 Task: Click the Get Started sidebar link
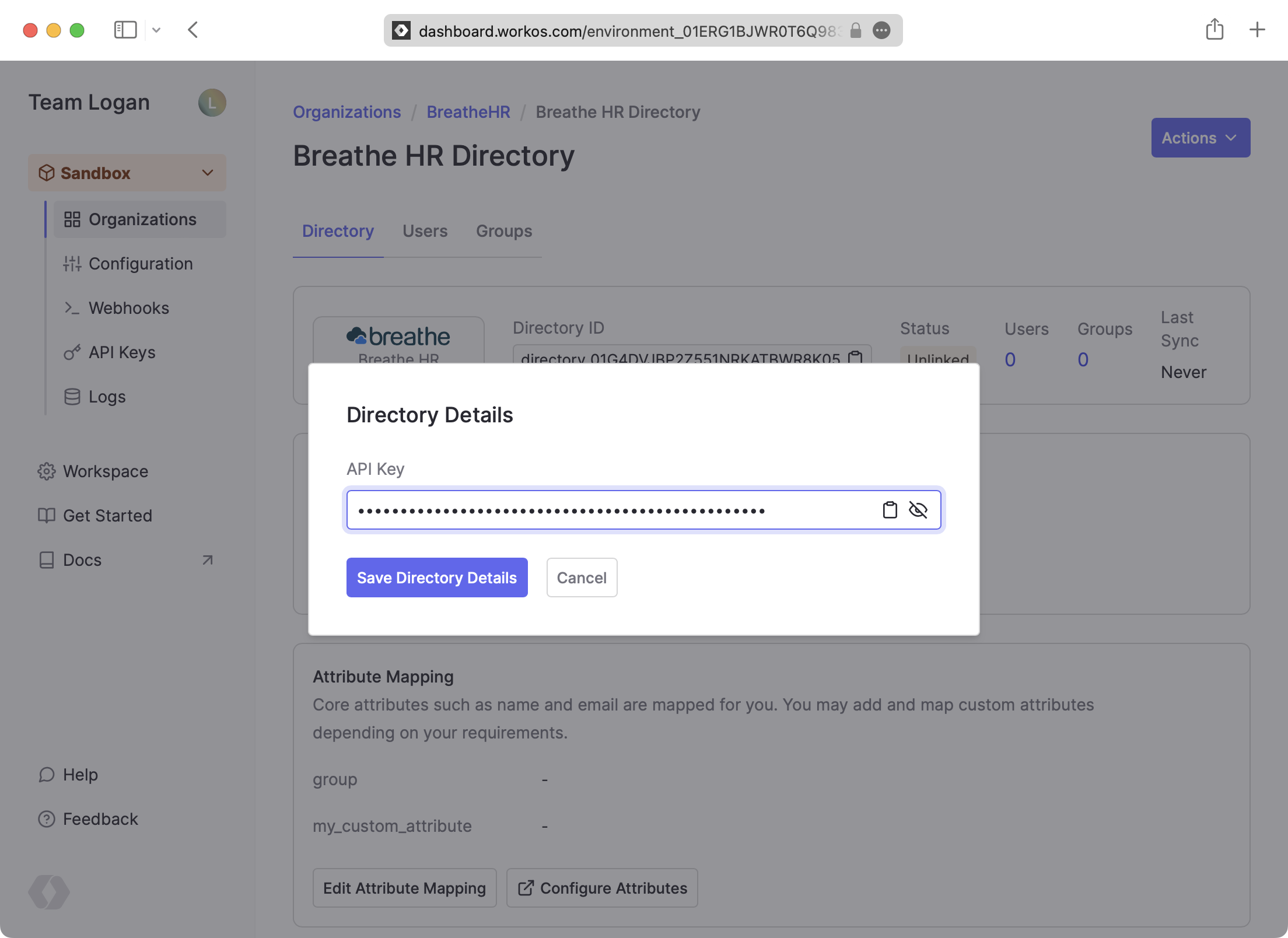[107, 515]
